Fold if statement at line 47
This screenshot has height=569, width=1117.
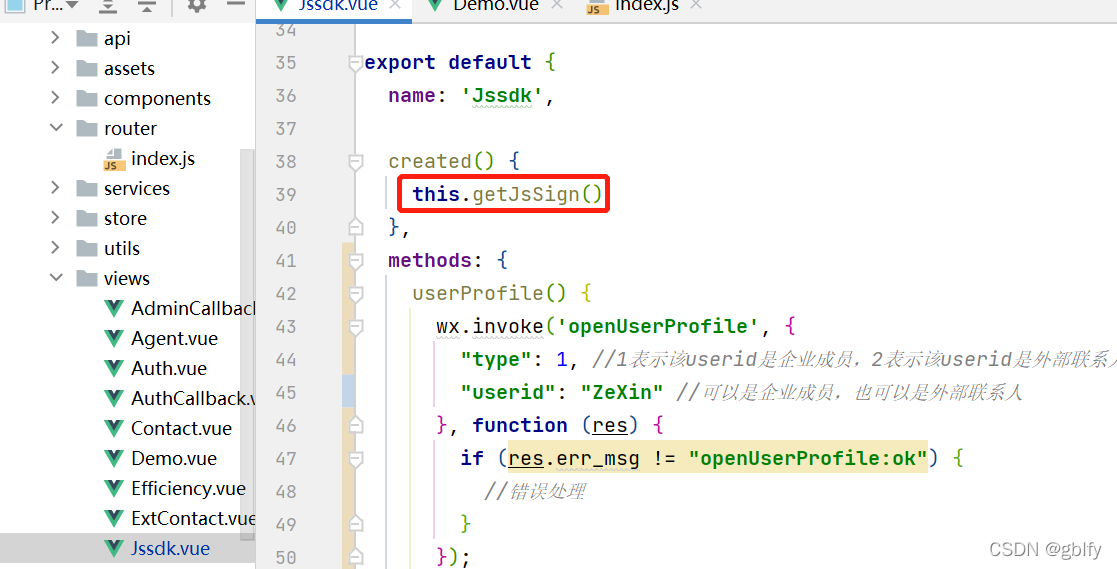point(355,459)
